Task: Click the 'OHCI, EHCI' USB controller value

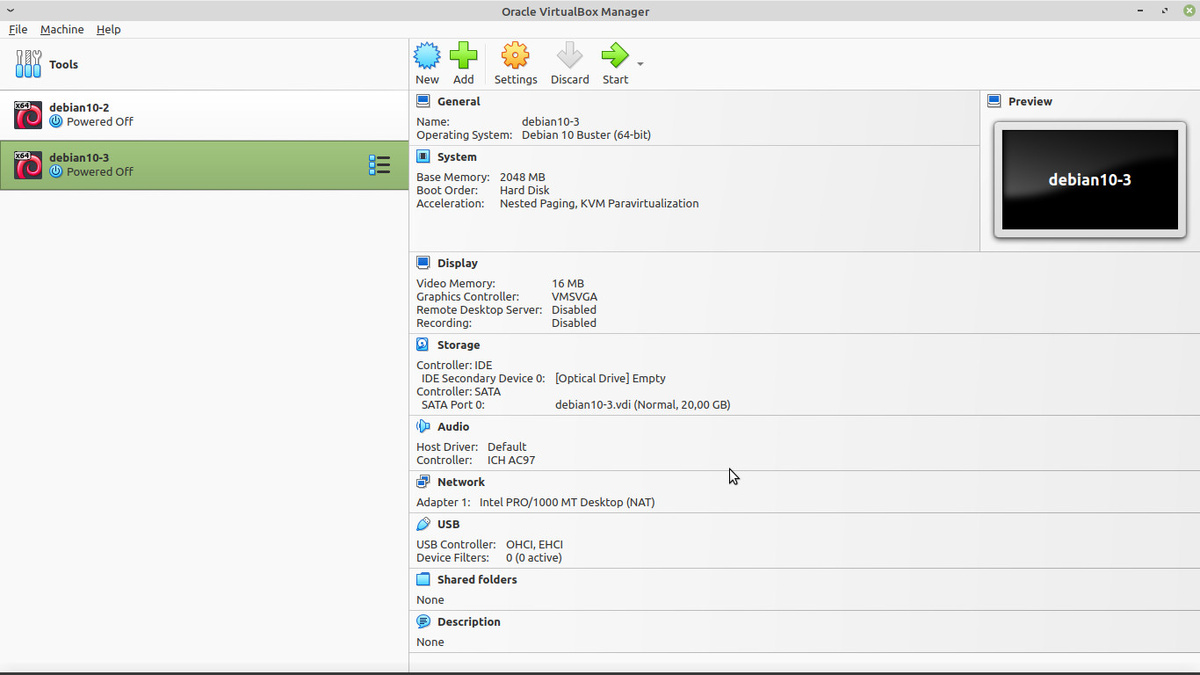Action: [534, 545]
